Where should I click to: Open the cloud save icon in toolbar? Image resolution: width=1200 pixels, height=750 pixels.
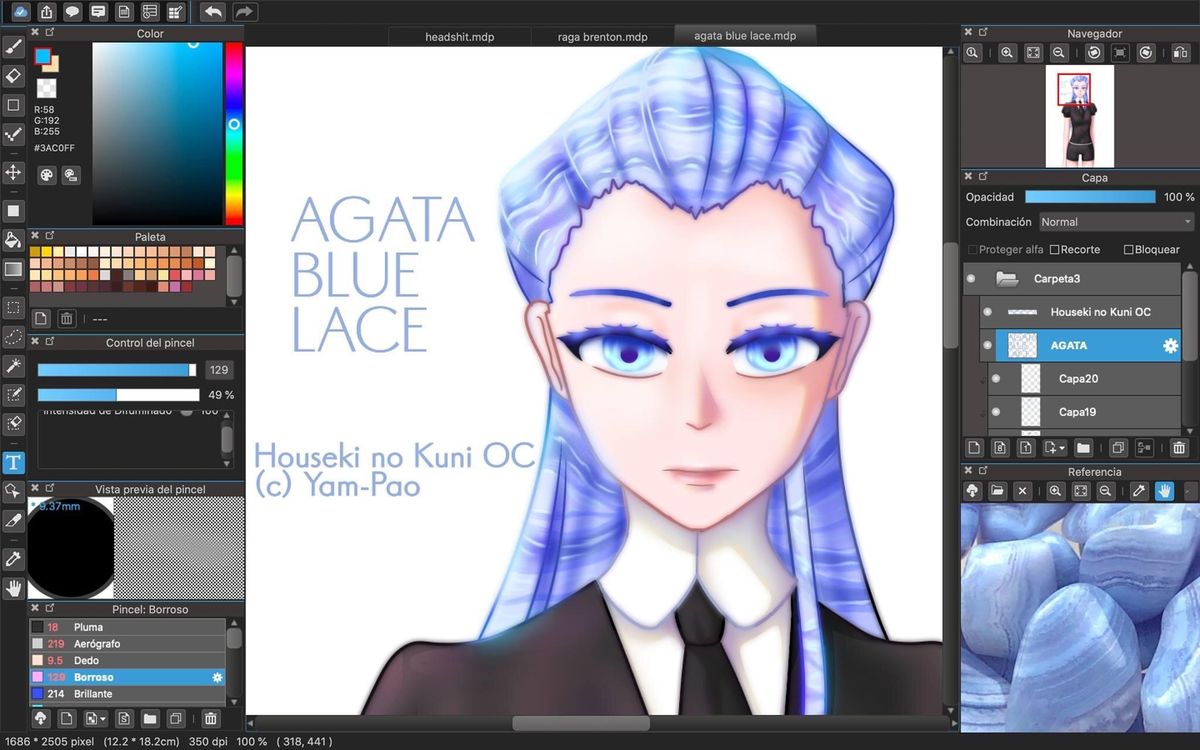coord(20,12)
